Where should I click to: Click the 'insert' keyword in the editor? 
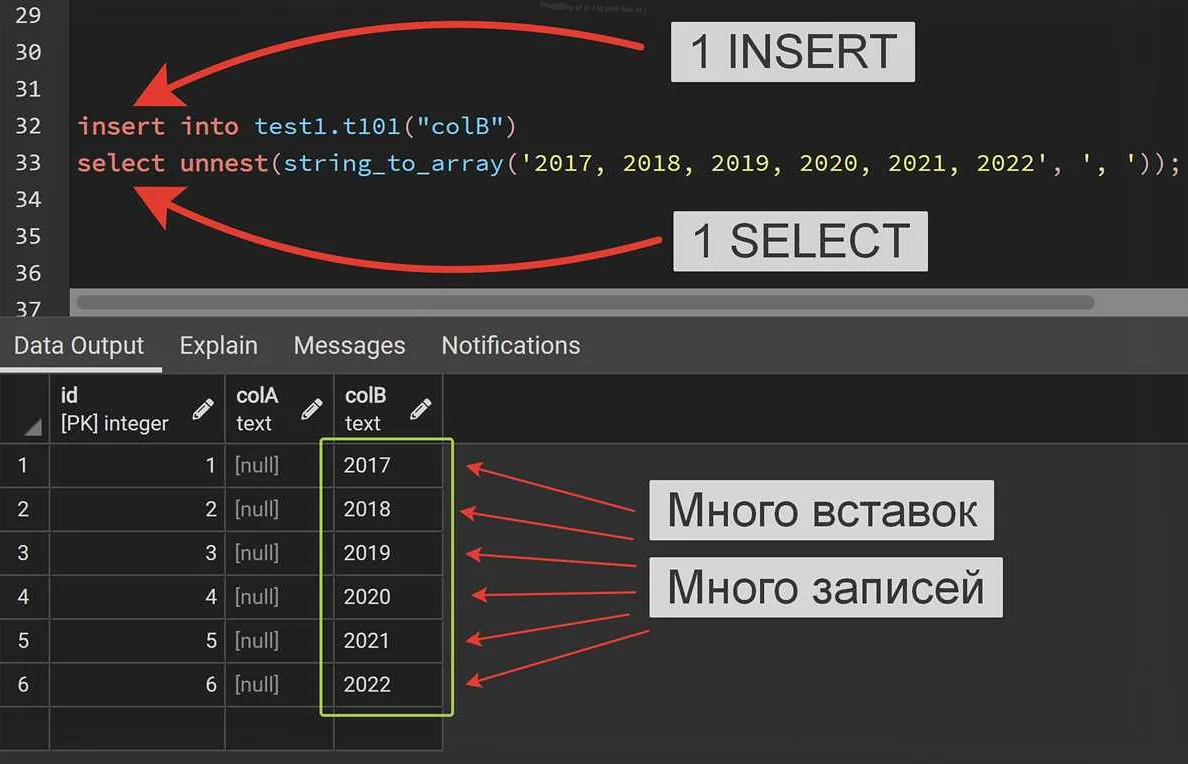tap(121, 126)
